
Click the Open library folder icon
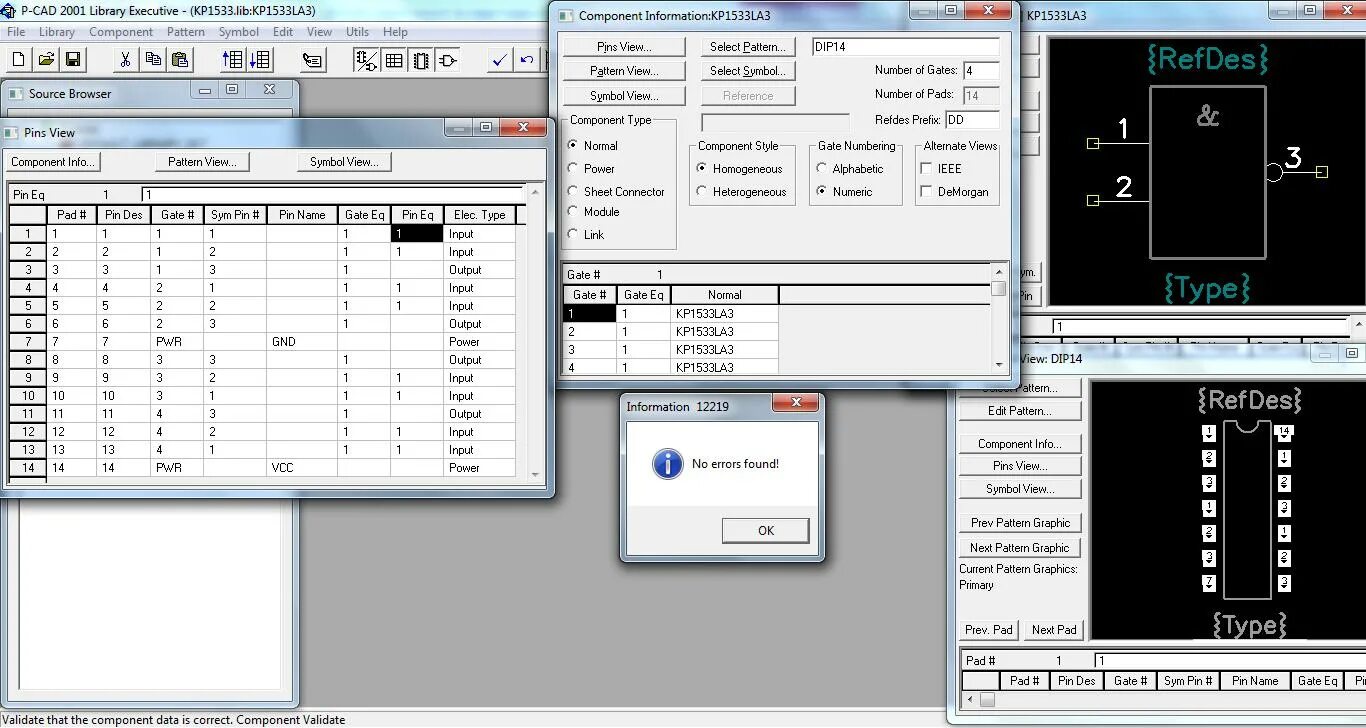coord(46,60)
